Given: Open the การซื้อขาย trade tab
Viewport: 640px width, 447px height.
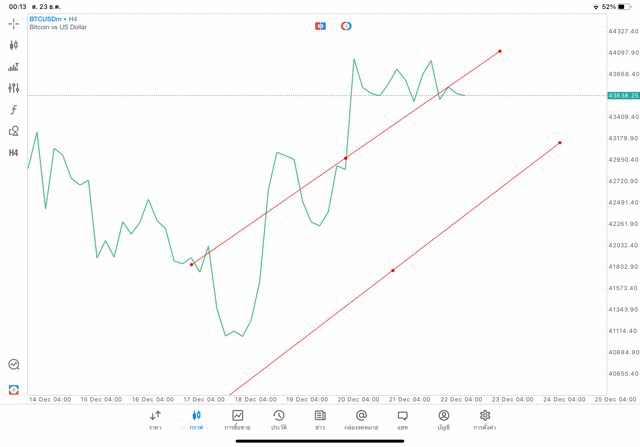Looking at the screenshot, I should point(237,419).
